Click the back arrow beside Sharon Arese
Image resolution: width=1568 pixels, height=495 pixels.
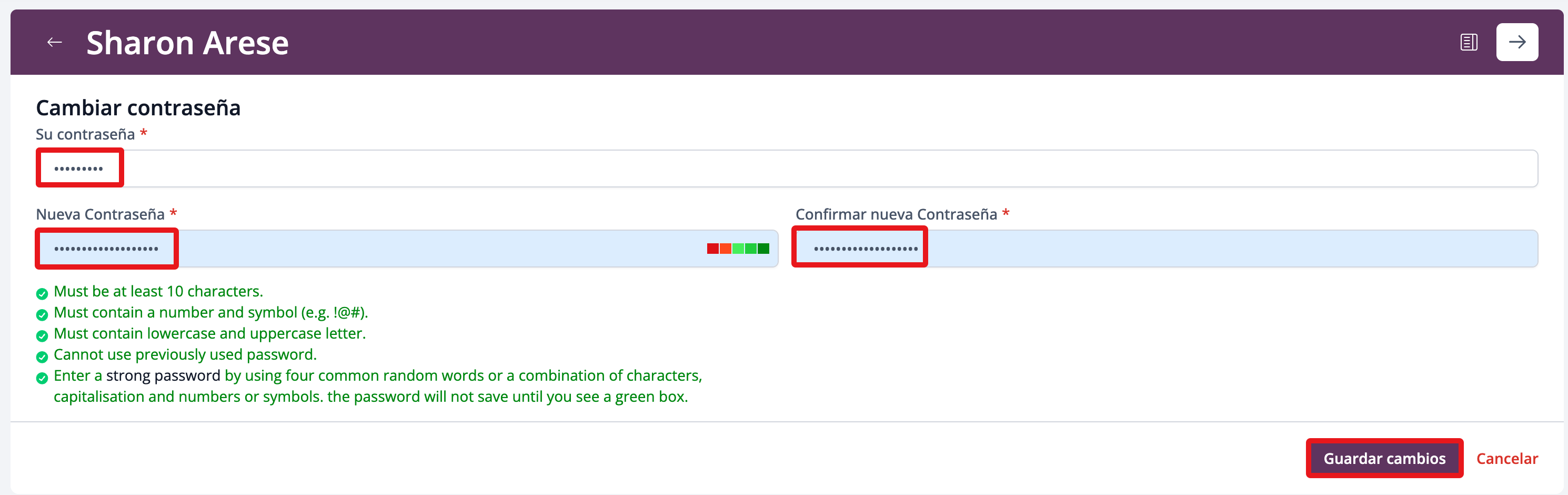pyautogui.click(x=55, y=42)
